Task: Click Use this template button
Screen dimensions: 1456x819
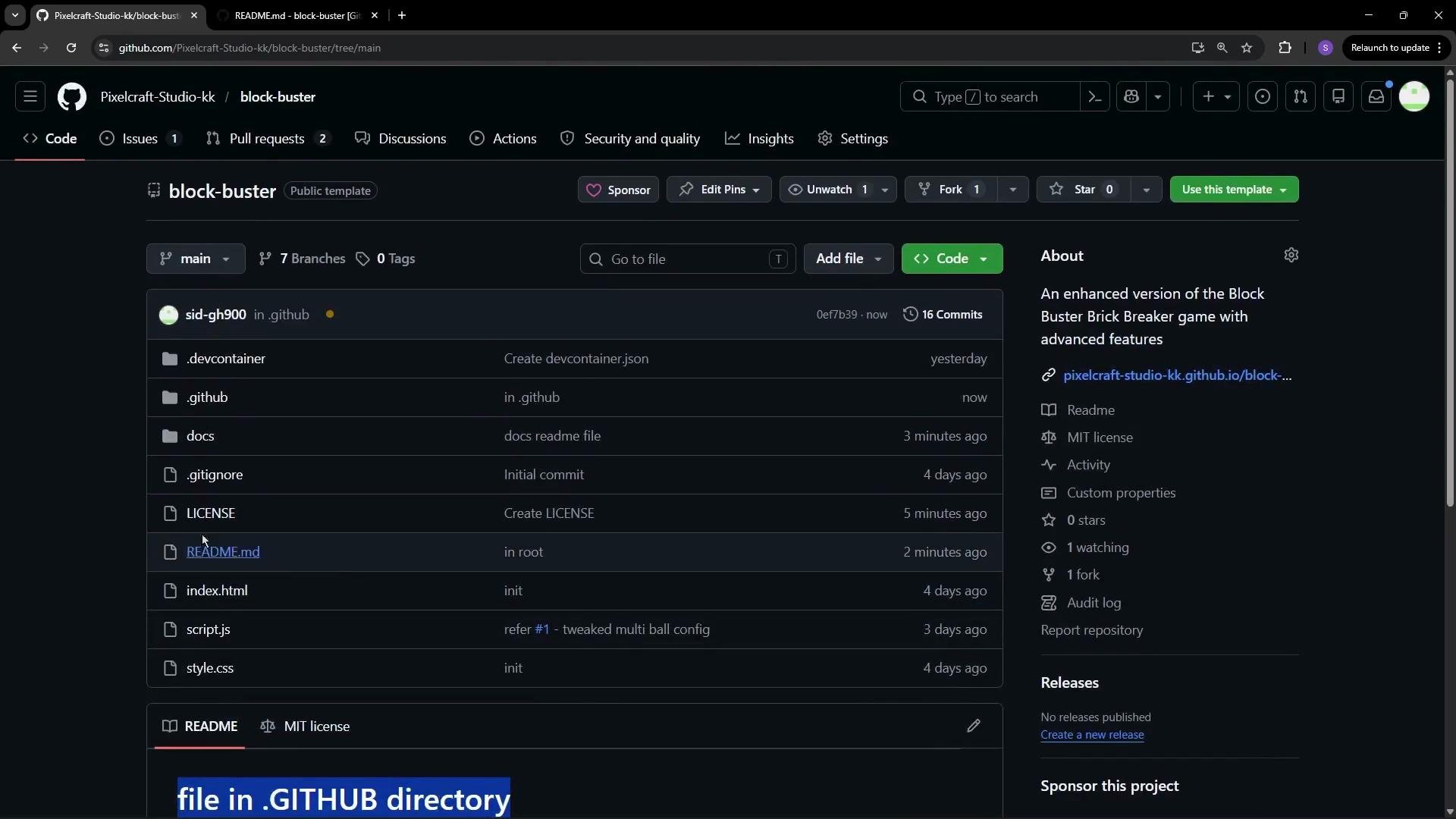Action: 1234,190
